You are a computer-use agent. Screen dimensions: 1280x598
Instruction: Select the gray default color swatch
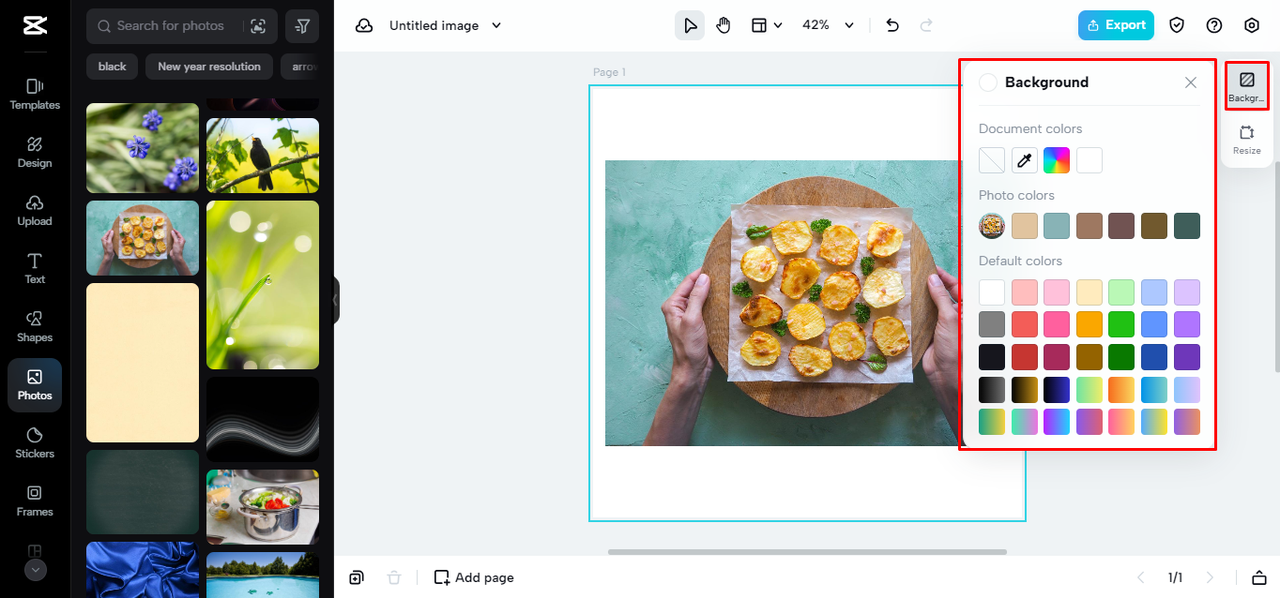click(992, 324)
